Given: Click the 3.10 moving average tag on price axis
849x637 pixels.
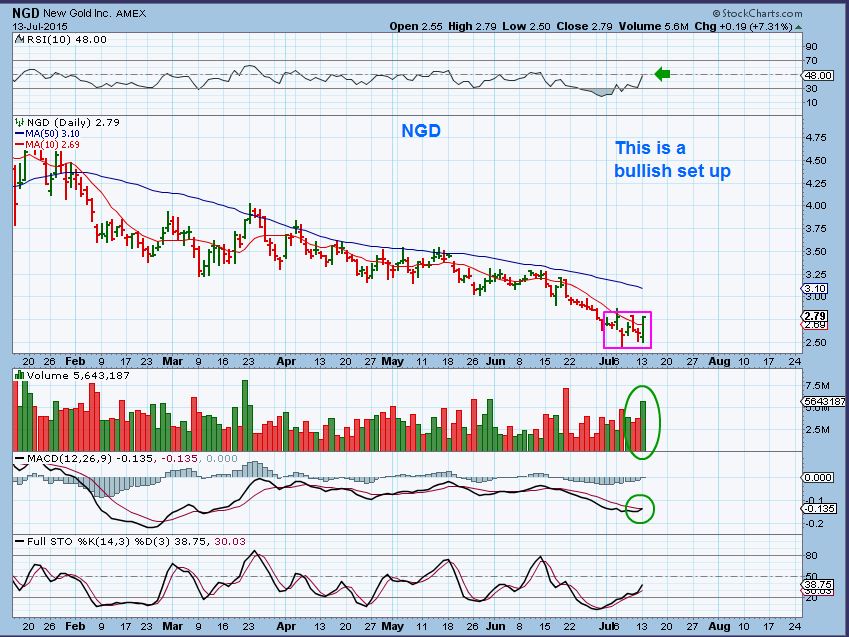Looking at the screenshot, I should (x=816, y=289).
